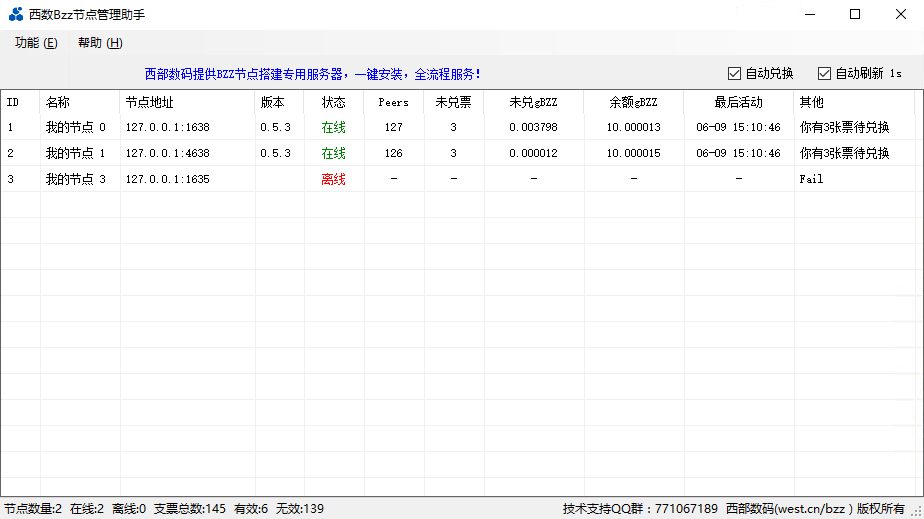
Task: Click the red 离线 status of node 3
Action: point(333,180)
